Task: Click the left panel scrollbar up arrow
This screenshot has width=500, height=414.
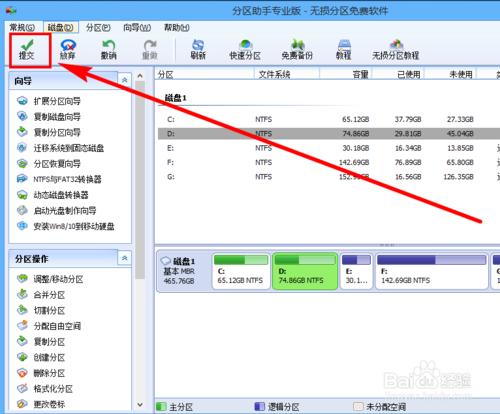Action: (x=140, y=76)
